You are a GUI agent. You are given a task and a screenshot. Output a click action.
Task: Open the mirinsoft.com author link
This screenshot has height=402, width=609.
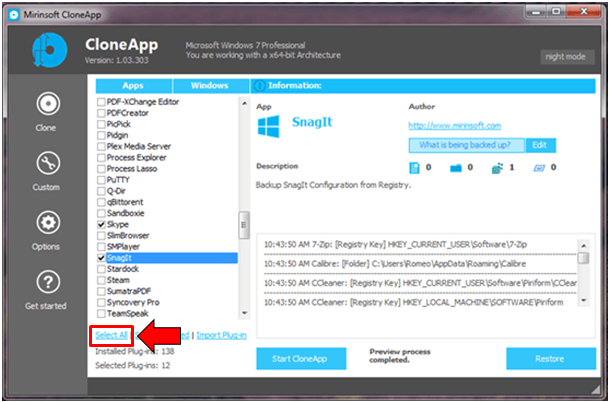point(454,126)
